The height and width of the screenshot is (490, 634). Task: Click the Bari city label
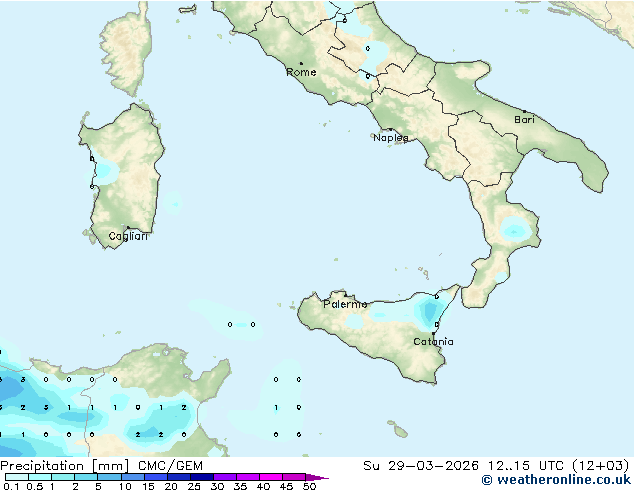(x=524, y=120)
